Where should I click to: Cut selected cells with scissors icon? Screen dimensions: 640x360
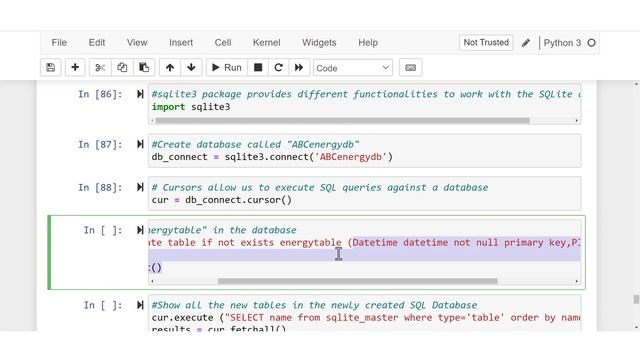pyautogui.click(x=100, y=67)
